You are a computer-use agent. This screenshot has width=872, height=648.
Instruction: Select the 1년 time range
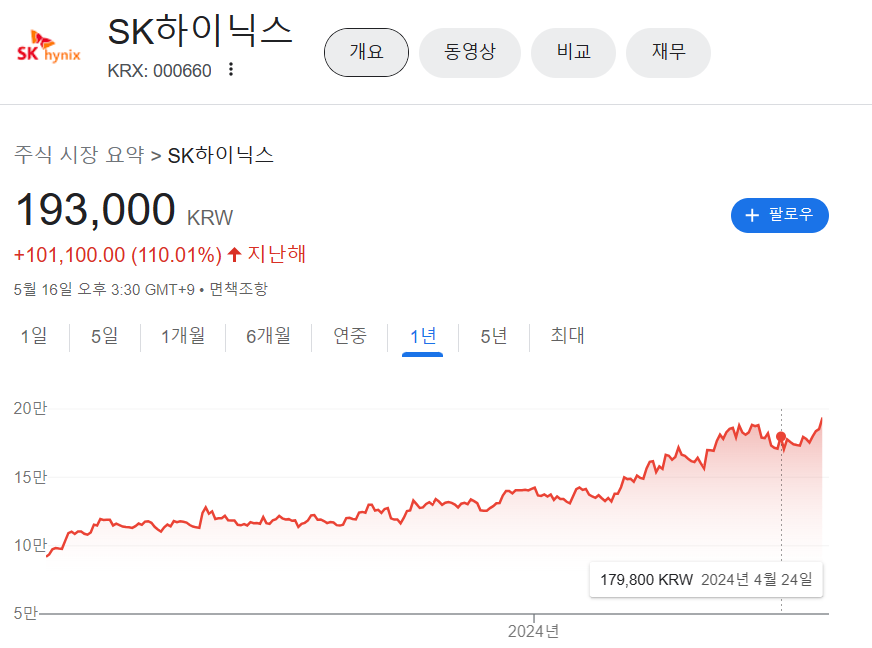tap(423, 336)
